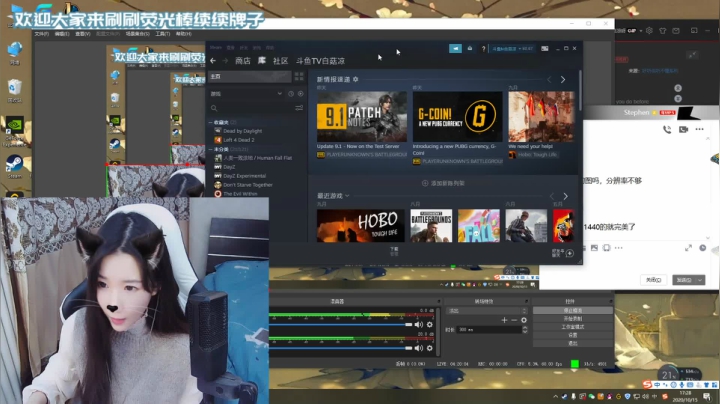Image resolution: width=720 pixels, height=404 pixels.
Task: Open the File menu in OBS menu bar
Action: pos(41,34)
